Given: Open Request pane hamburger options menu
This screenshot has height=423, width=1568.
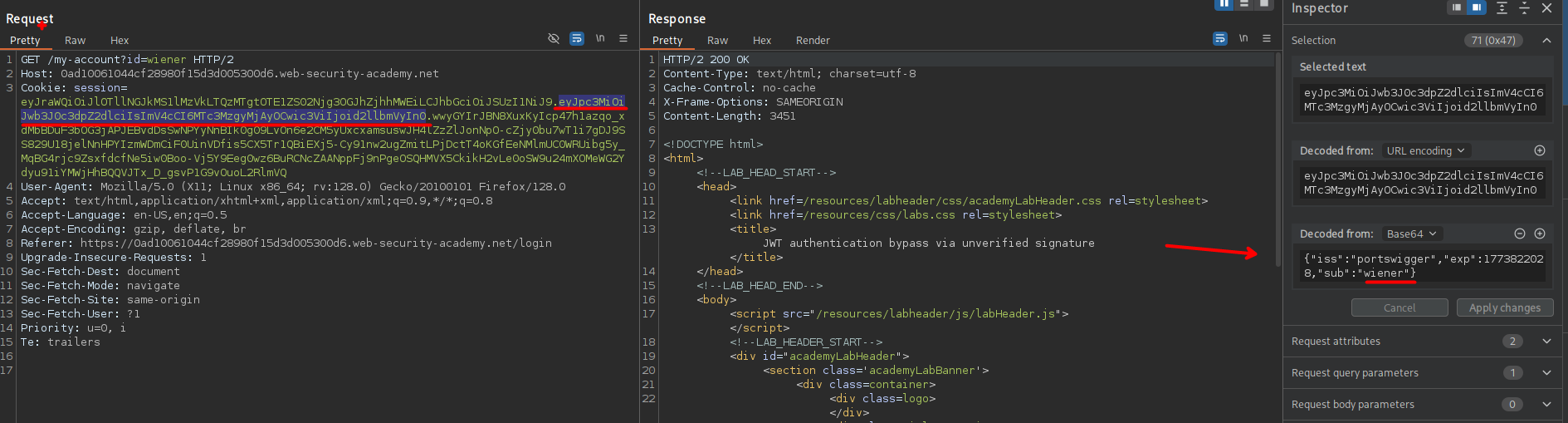Looking at the screenshot, I should [623, 39].
